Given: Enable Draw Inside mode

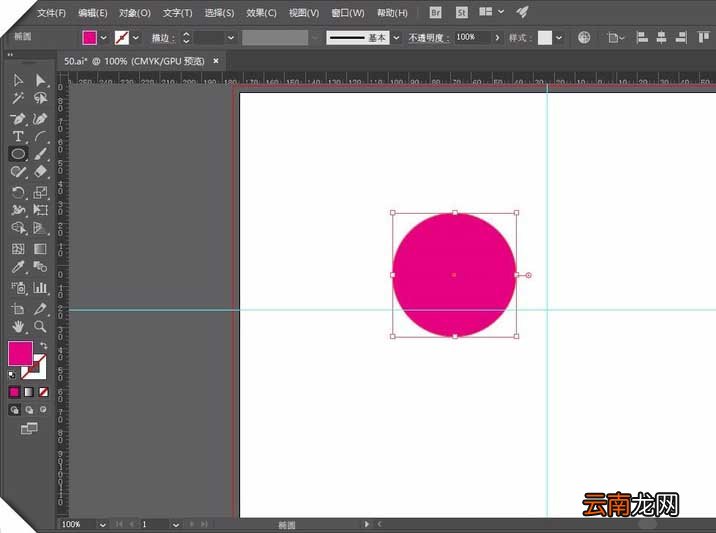Looking at the screenshot, I should (43, 410).
